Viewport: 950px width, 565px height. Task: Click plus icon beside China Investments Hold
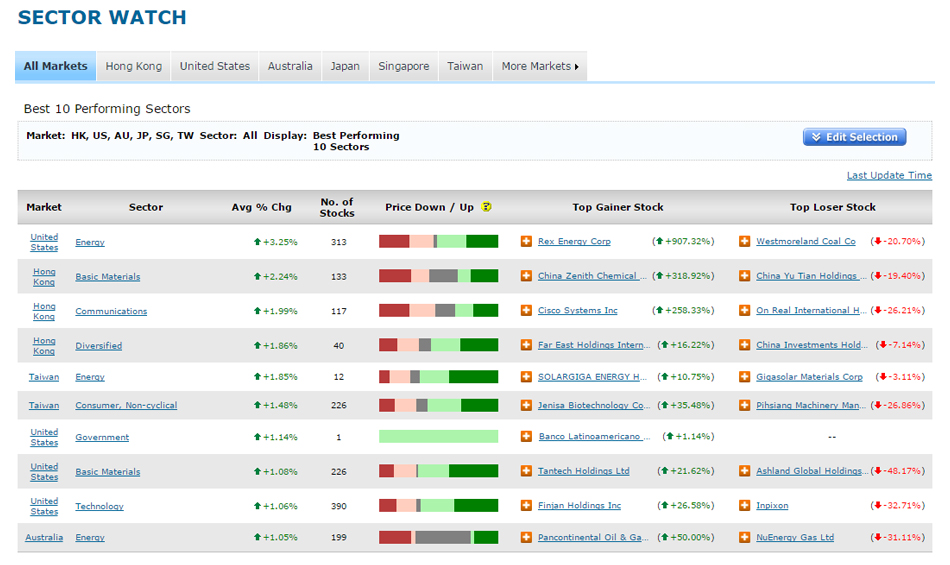[x=744, y=345]
